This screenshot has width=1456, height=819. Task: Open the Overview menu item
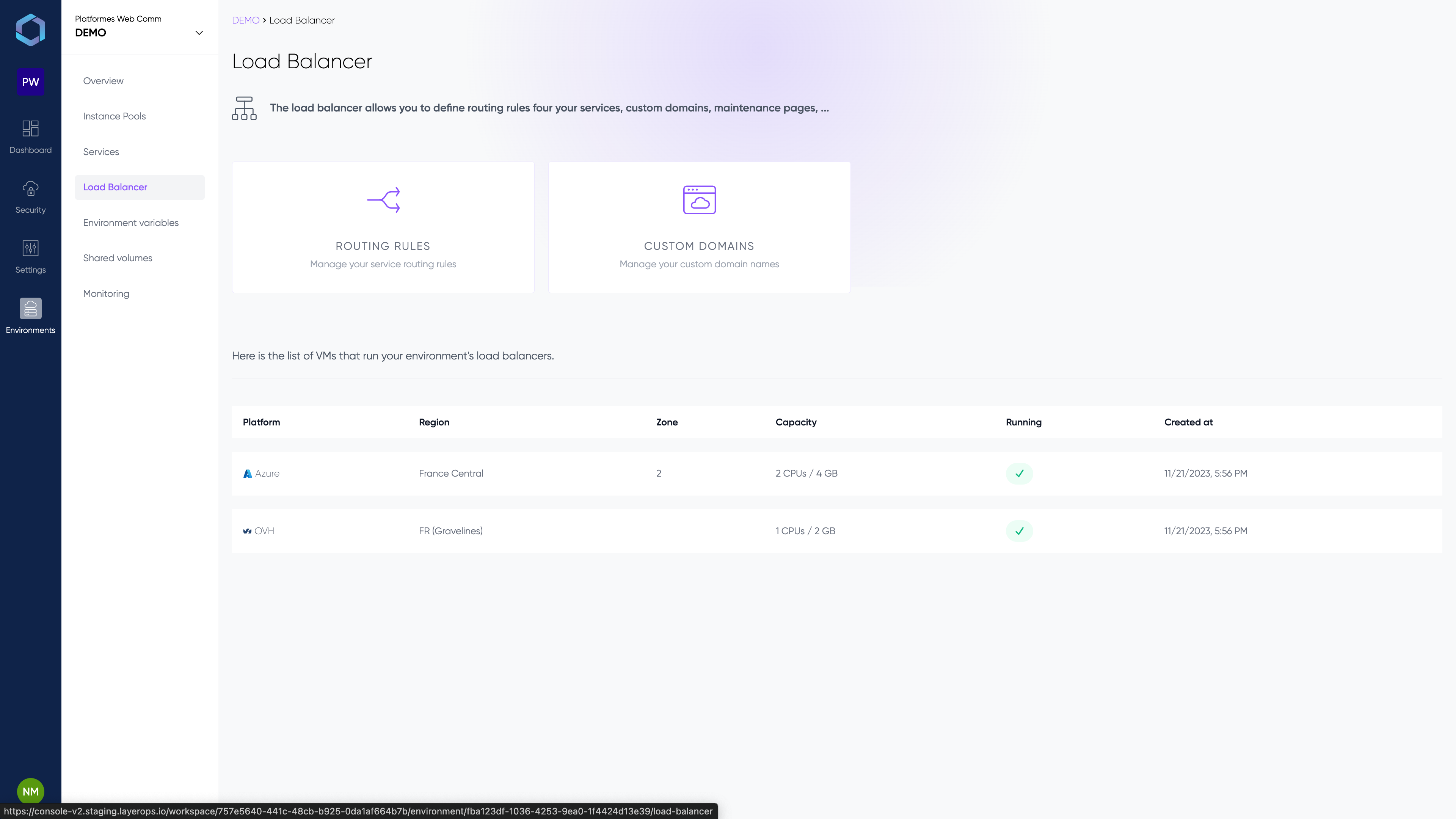[103, 81]
